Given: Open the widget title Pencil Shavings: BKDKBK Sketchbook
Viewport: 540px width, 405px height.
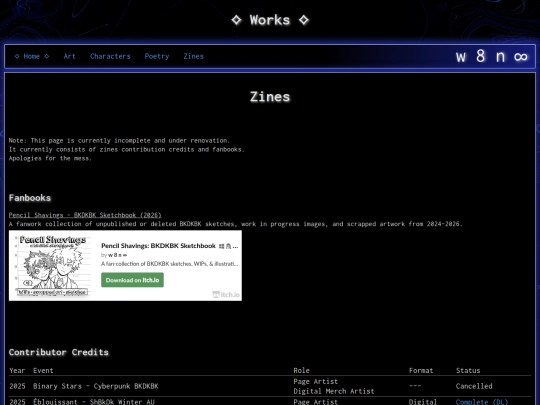Looking at the screenshot, I should [x=158, y=246].
